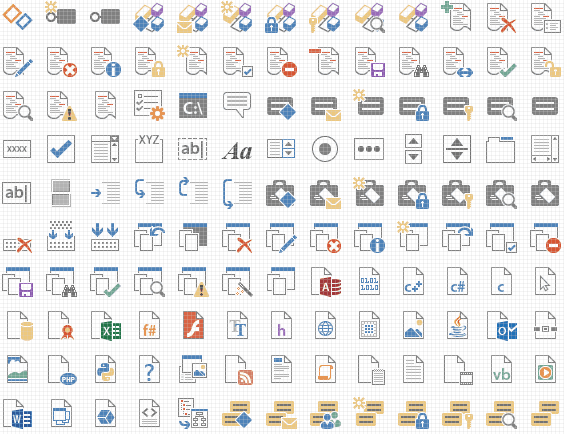Screen dimensions: 564x434
Task: Click the orange and blue diamonds icon
Action: pyautogui.click(x=17, y=17)
